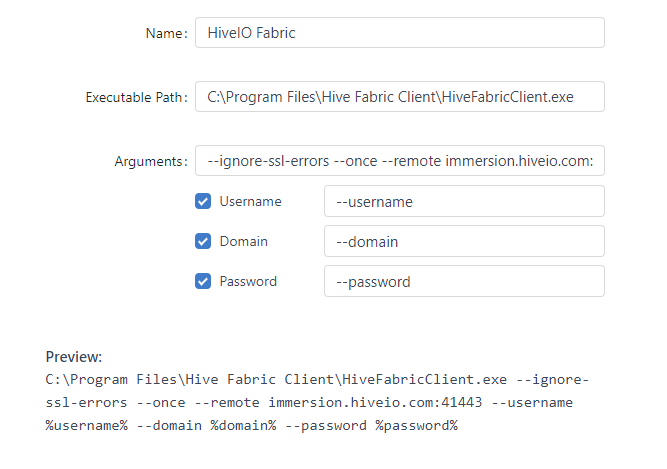Viewport: 667px width, 469px height.
Task: Click the Executable Path input field
Action: click(x=399, y=97)
